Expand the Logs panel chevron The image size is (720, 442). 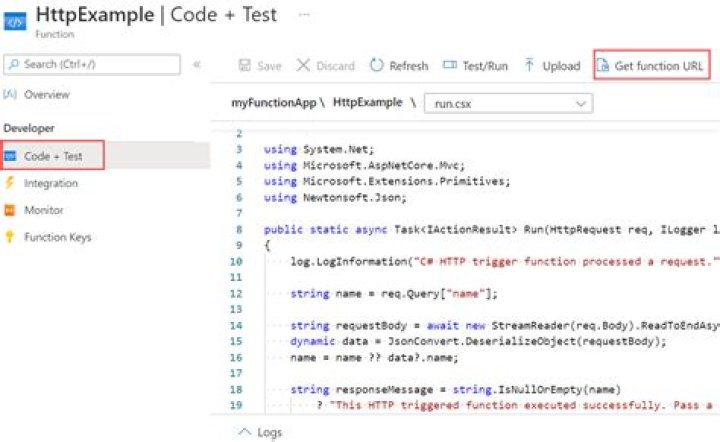pyautogui.click(x=245, y=432)
